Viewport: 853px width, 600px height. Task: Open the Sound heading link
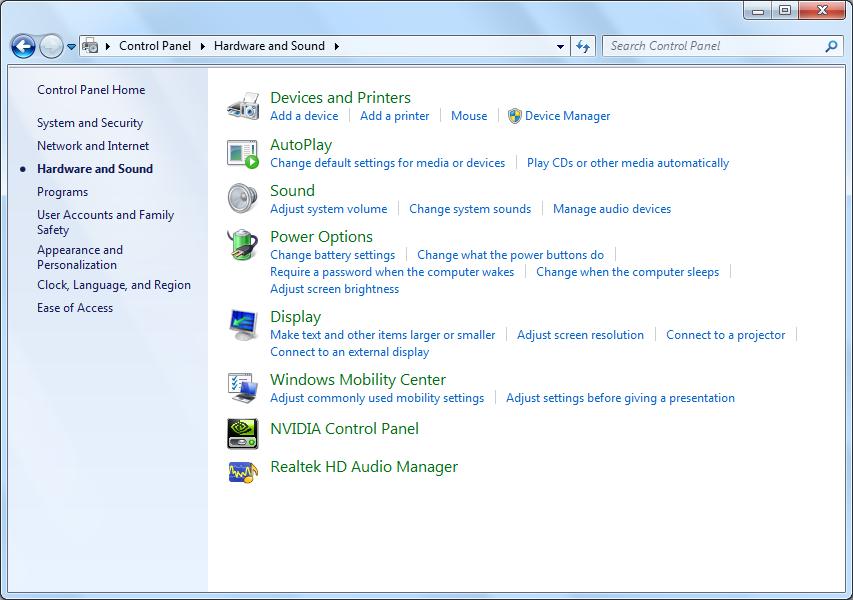pos(292,190)
